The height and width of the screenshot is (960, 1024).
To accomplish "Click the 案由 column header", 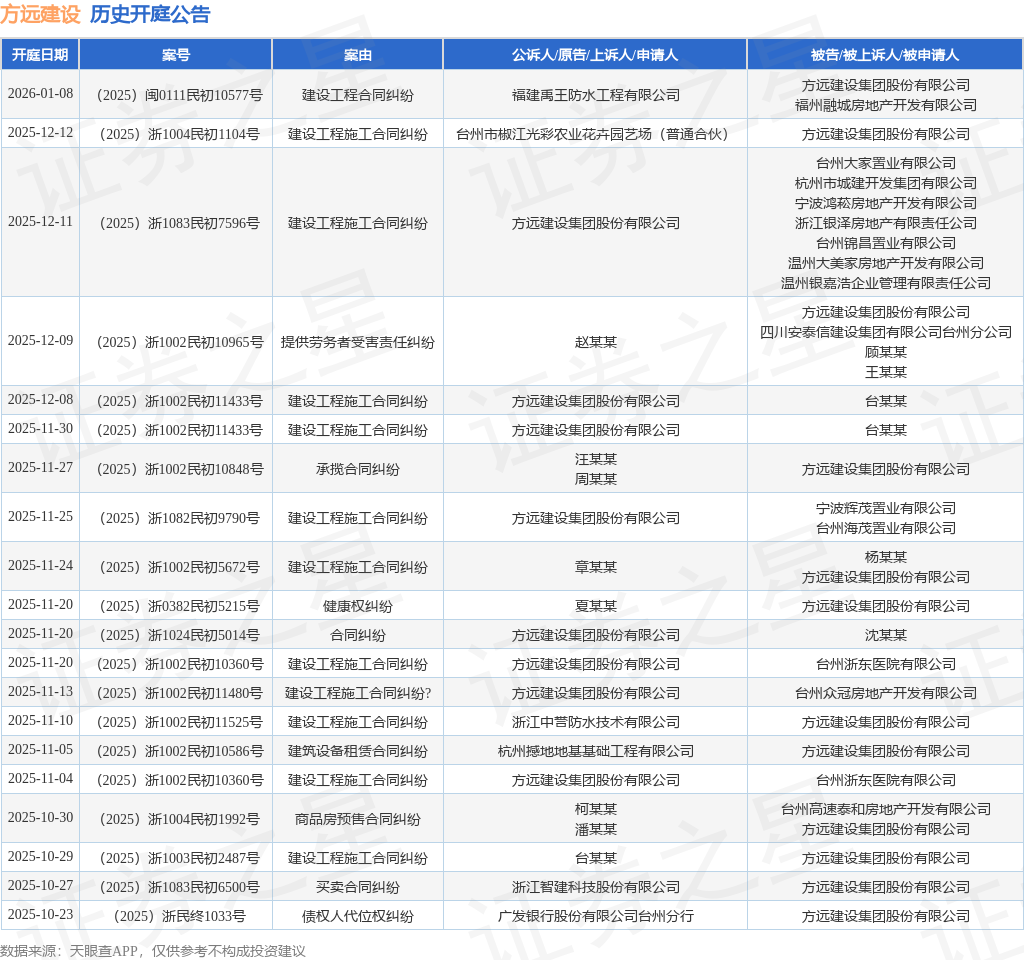I will click(358, 55).
